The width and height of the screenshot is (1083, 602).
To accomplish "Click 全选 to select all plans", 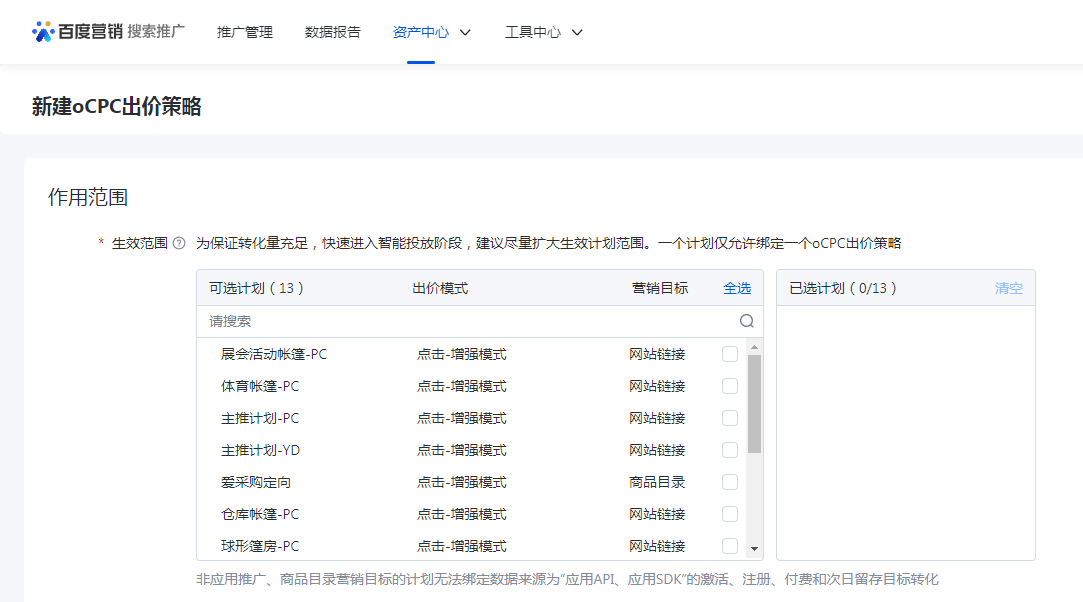I will [737, 288].
